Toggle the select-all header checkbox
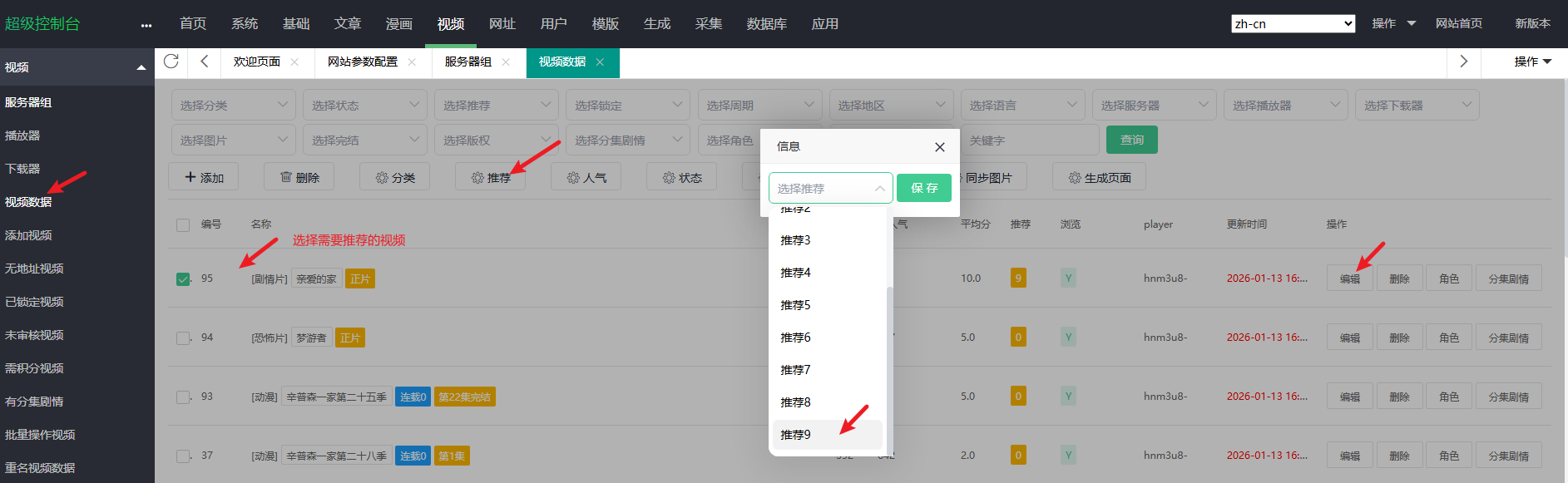This screenshot has width=1568, height=483. [x=183, y=224]
